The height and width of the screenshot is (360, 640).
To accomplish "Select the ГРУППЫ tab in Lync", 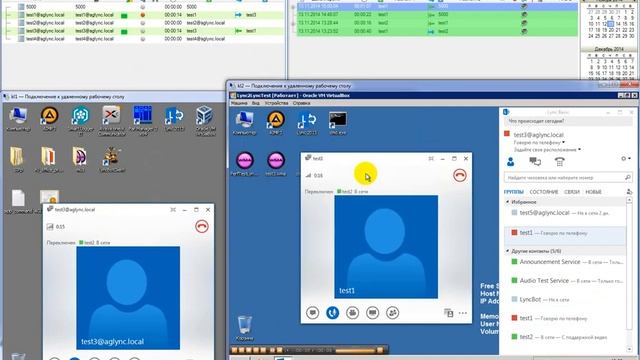I will [513, 192].
